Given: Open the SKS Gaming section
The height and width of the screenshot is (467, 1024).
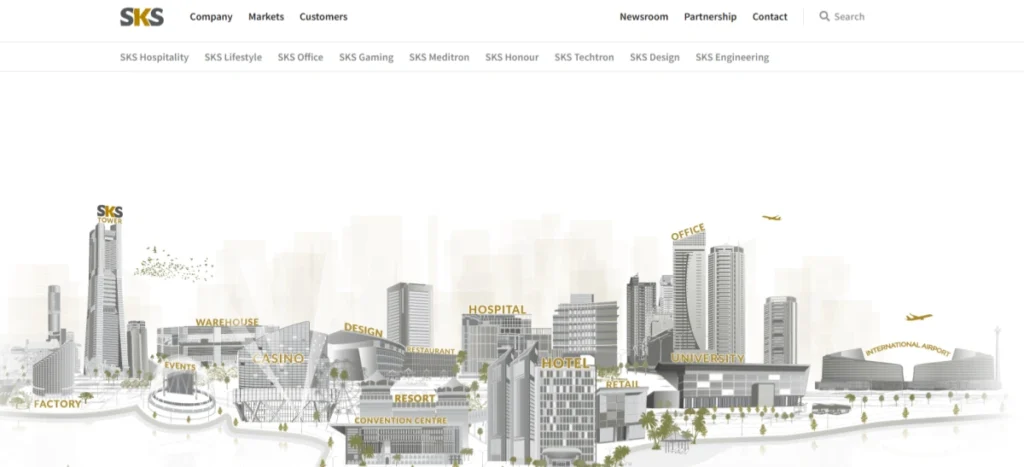Looking at the screenshot, I should tap(366, 57).
